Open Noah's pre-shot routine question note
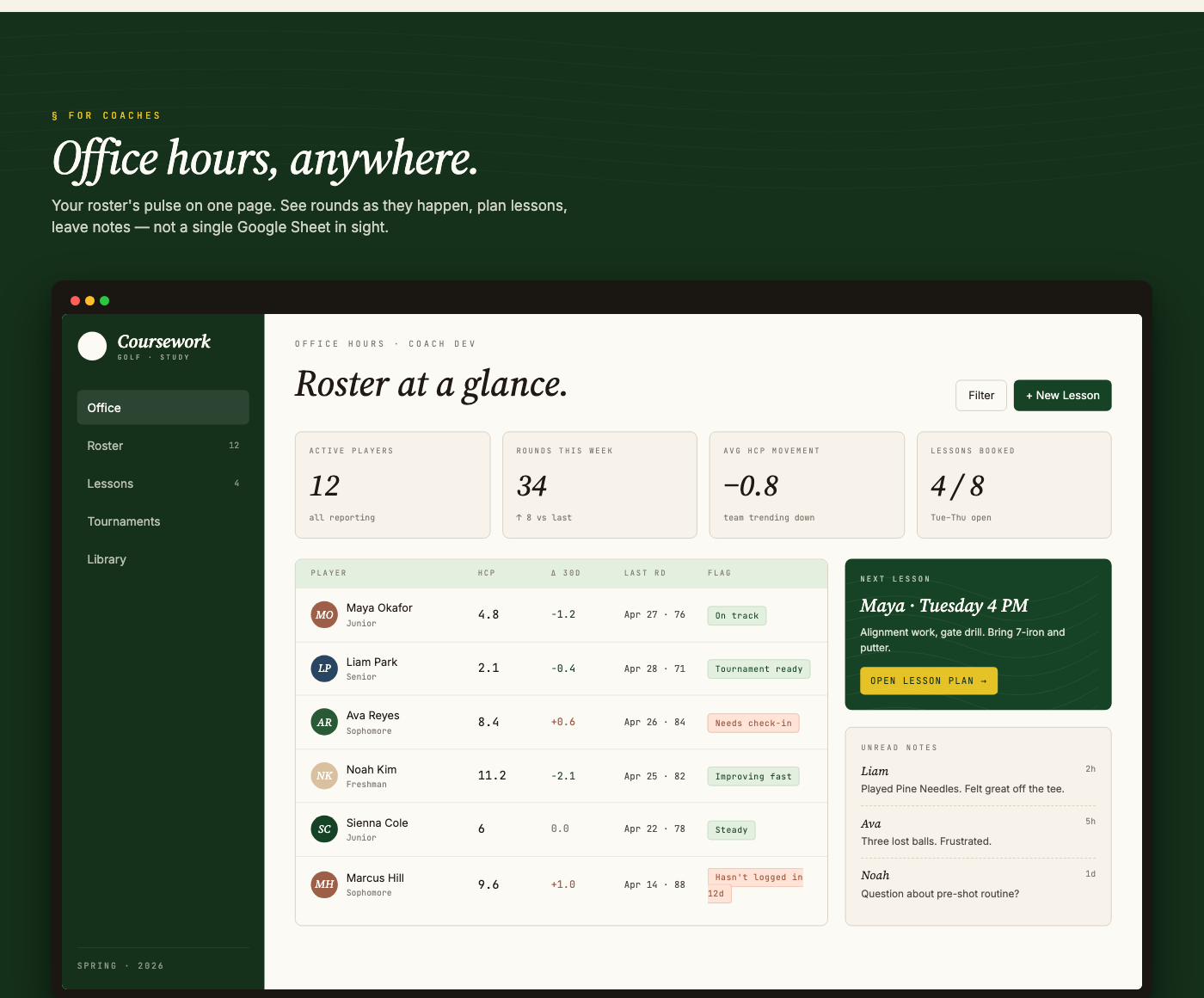1204x998 pixels. tap(978, 884)
